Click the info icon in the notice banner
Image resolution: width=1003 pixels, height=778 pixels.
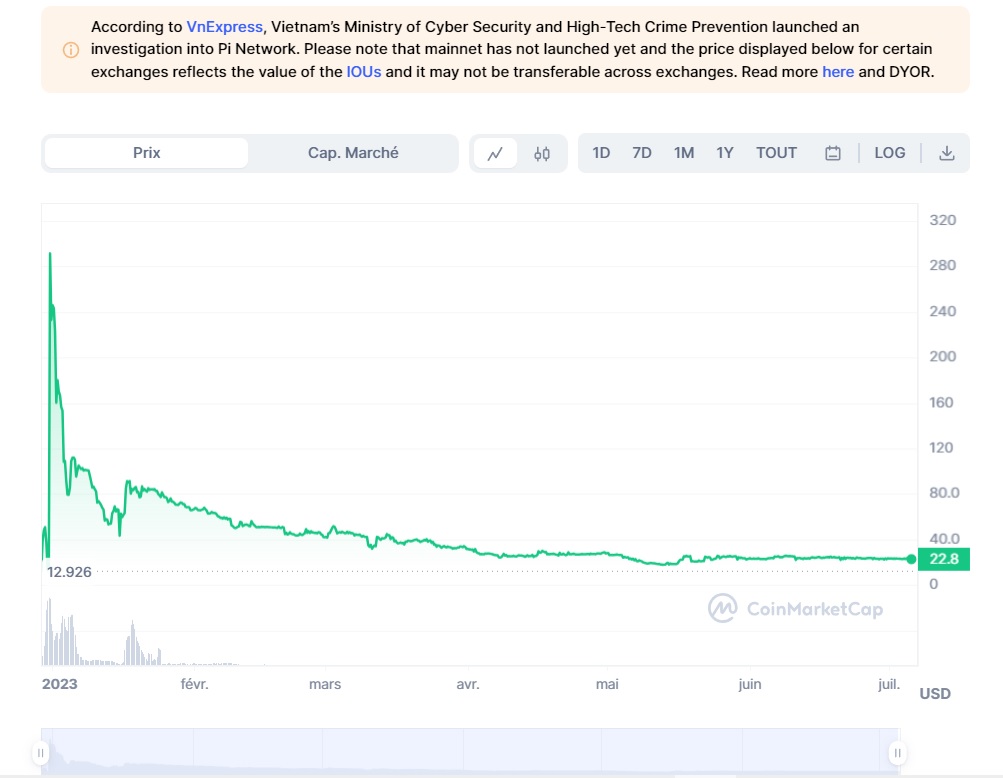tap(71, 50)
